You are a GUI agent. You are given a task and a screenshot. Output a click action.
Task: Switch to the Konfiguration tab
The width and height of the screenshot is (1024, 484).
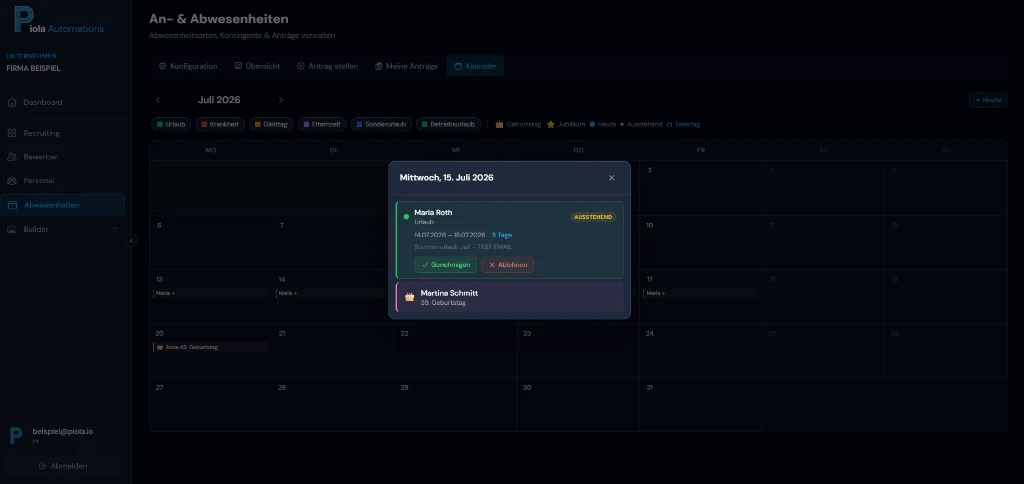click(188, 66)
